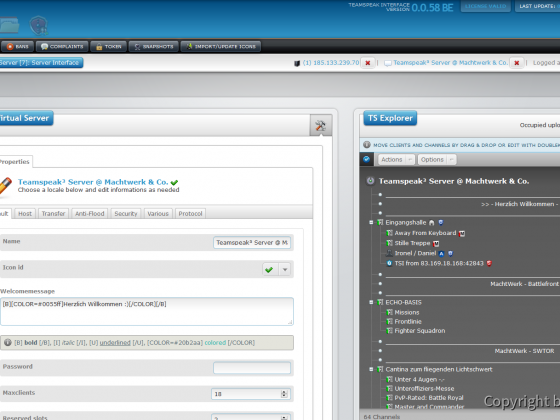Click the Teamspeak³ Server title in properties

pos(93,182)
